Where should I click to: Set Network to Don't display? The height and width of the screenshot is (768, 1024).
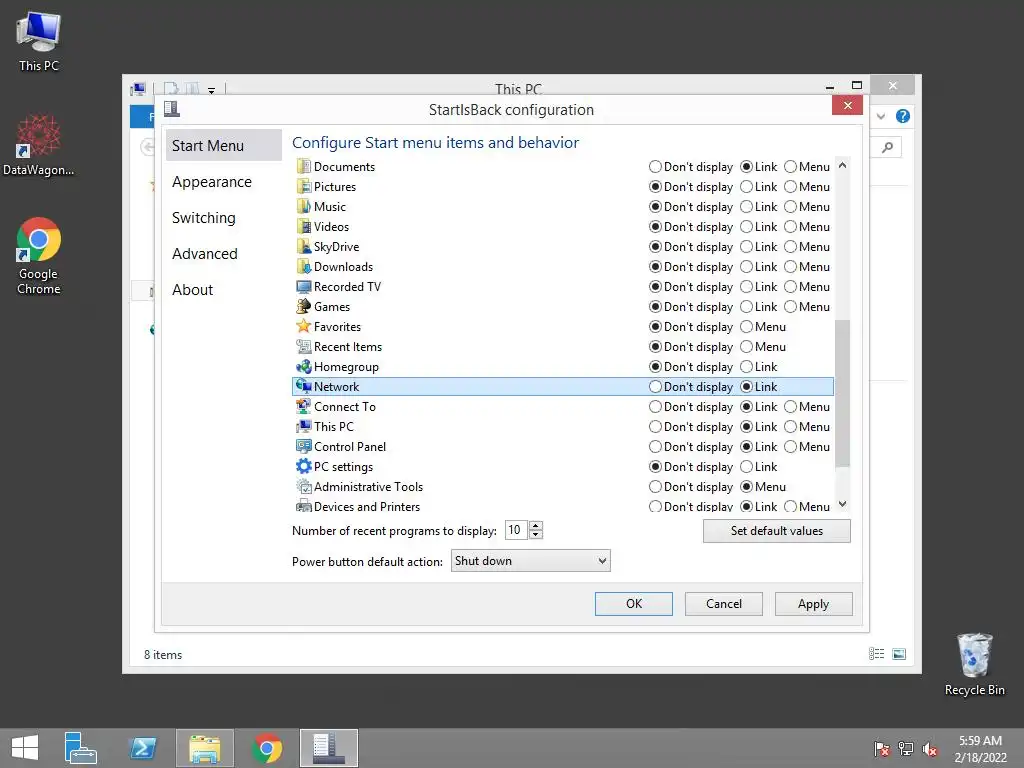[x=655, y=387]
